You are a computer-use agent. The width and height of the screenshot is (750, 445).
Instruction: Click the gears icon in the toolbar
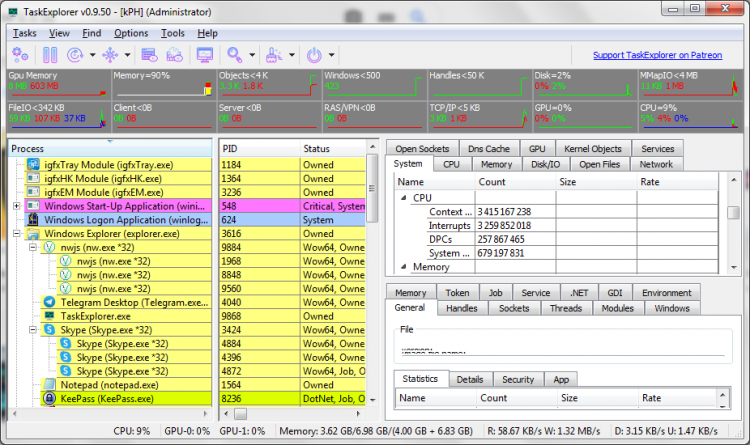point(19,55)
